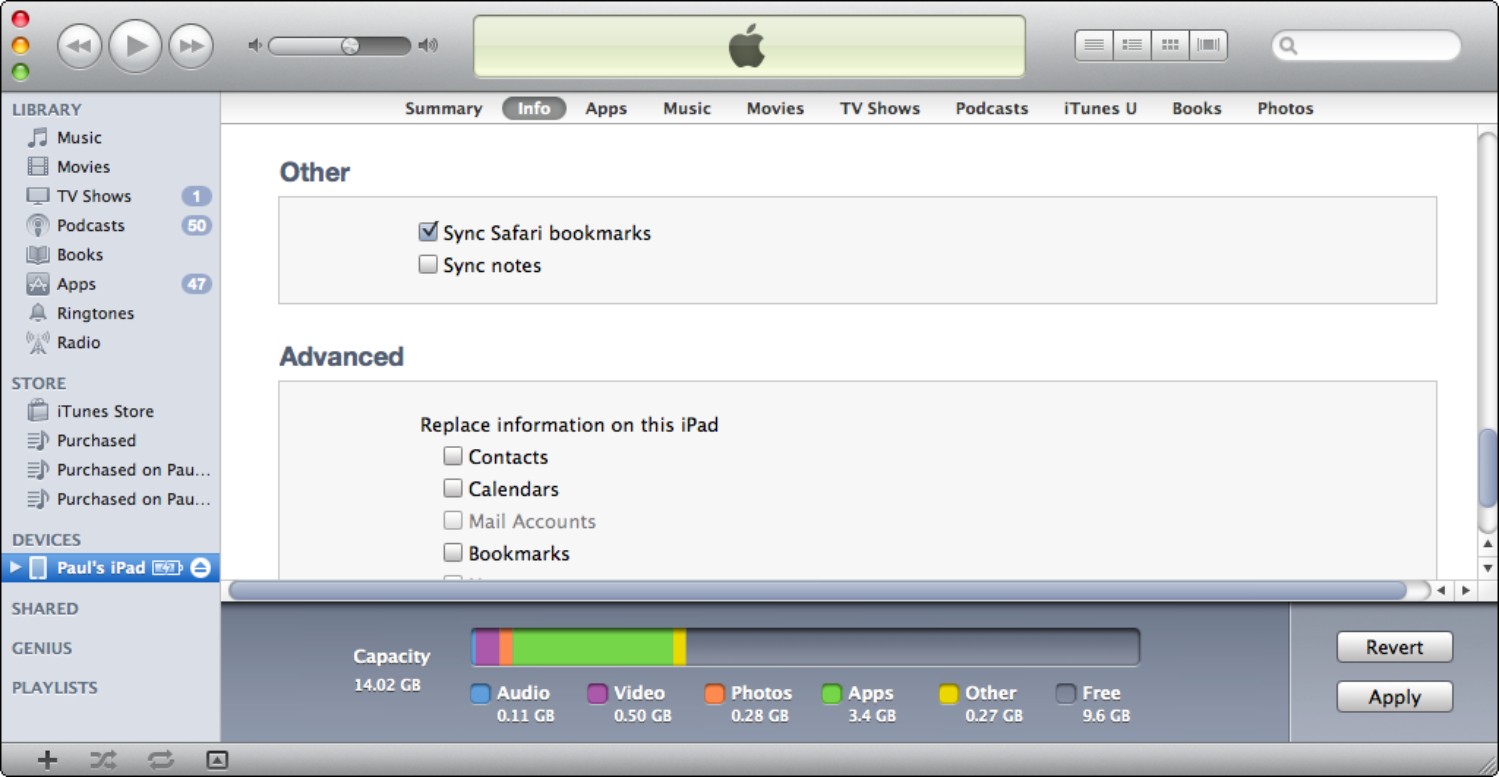Click the green Apps legend swatch
Viewport: 1499px width, 777px height.
pos(831,693)
